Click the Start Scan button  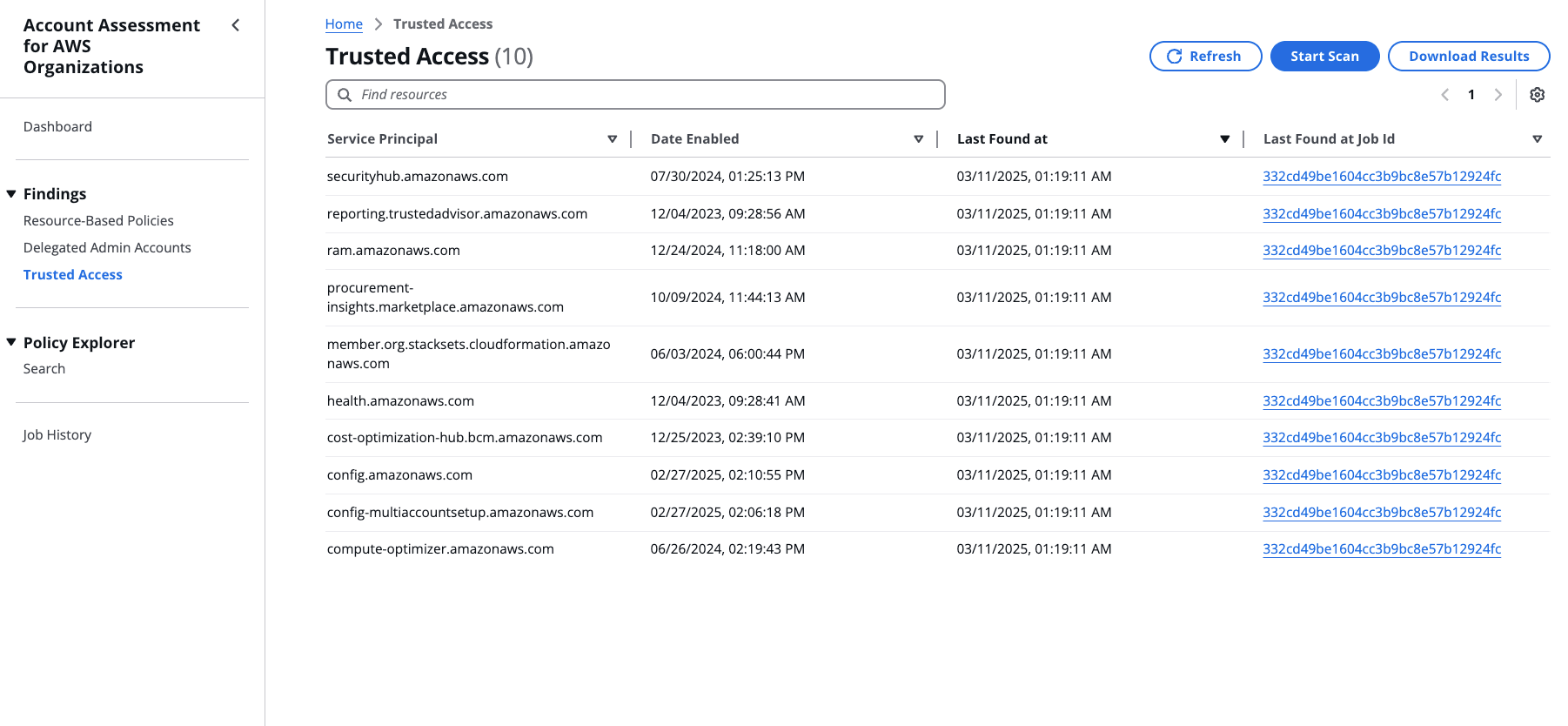point(1324,57)
